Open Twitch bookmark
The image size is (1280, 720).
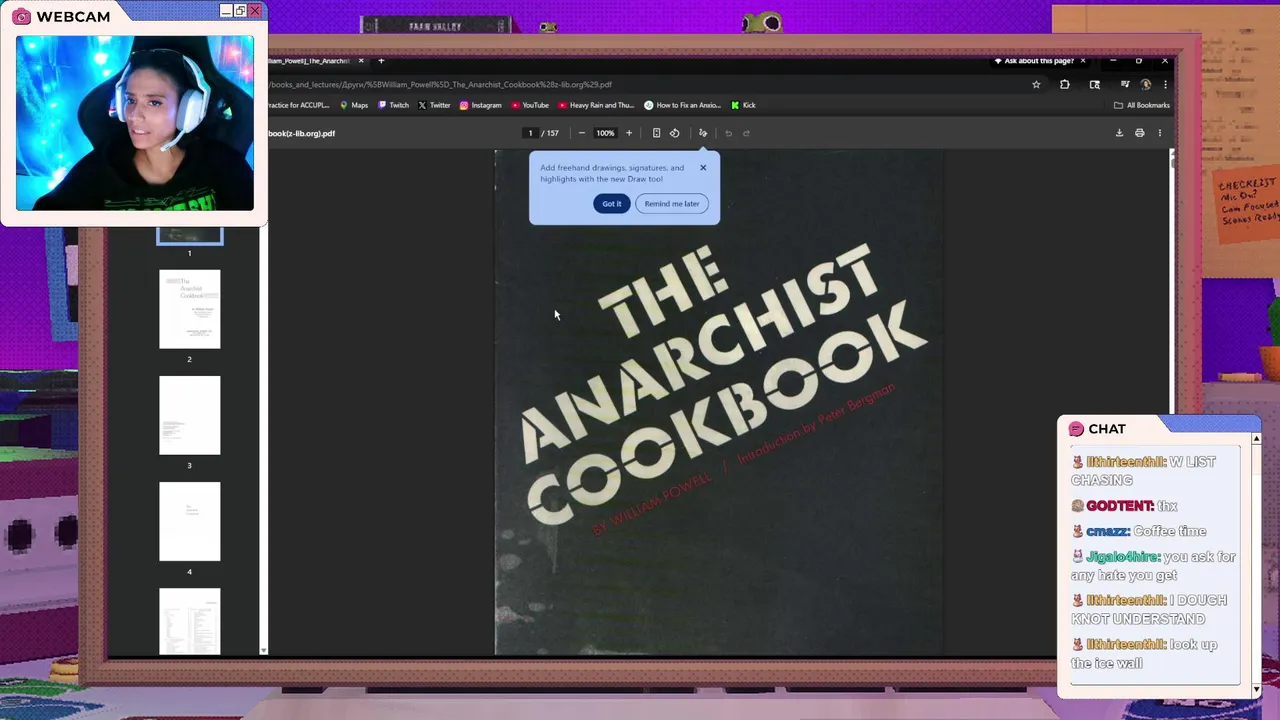pos(393,105)
